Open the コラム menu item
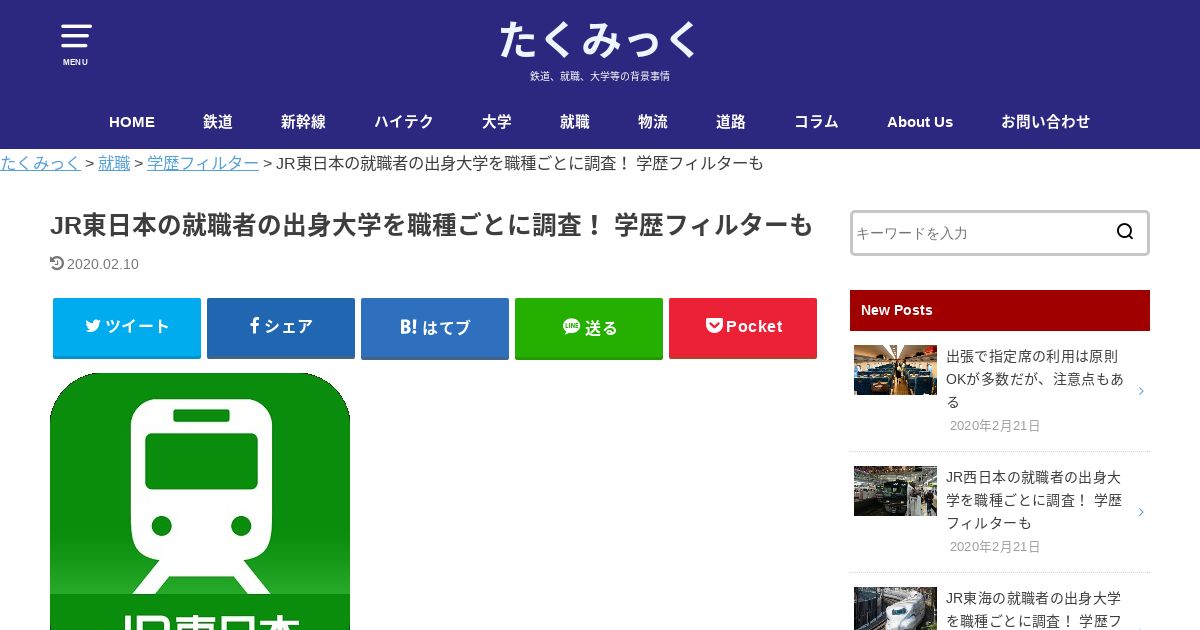Screen dimensions: 1200x630 click(816, 121)
